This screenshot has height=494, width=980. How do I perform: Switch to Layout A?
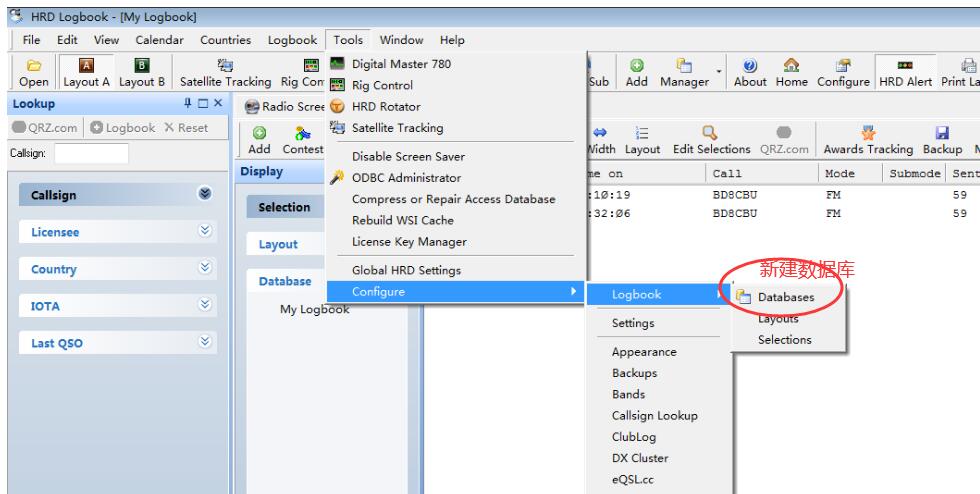pyautogui.click(x=86, y=73)
